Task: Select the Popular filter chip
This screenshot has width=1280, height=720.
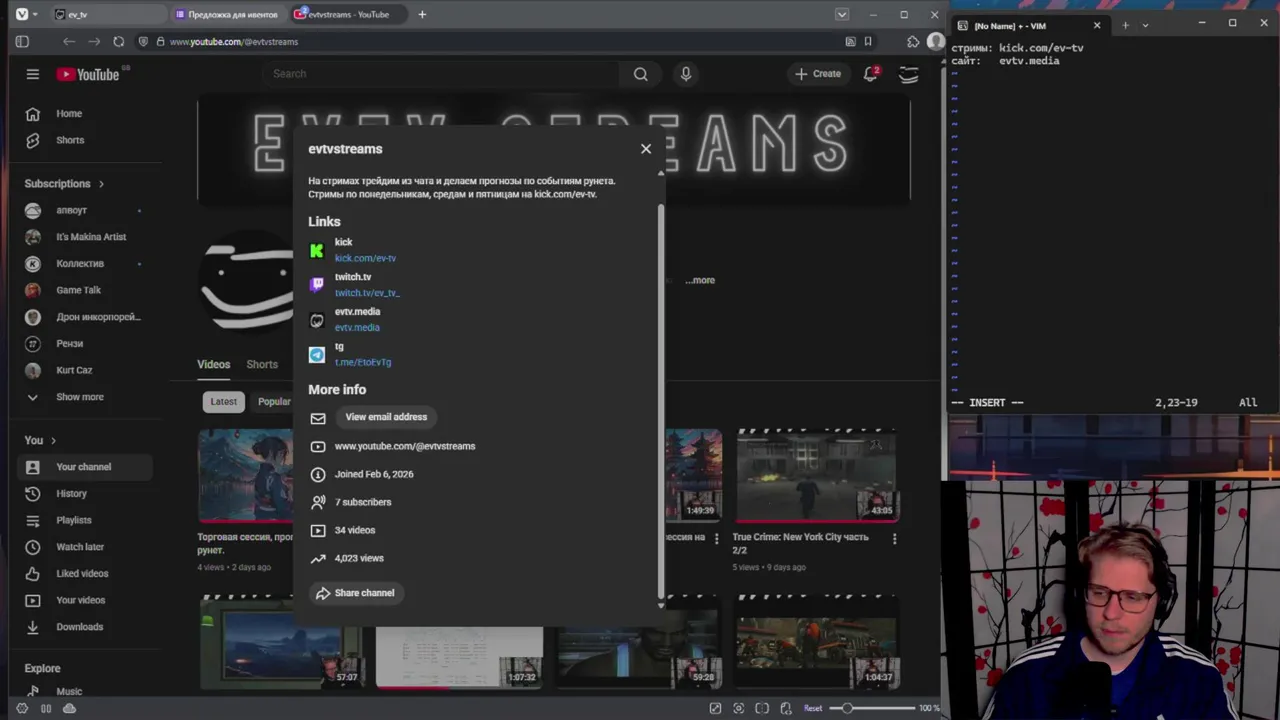Action: point(272,402)
